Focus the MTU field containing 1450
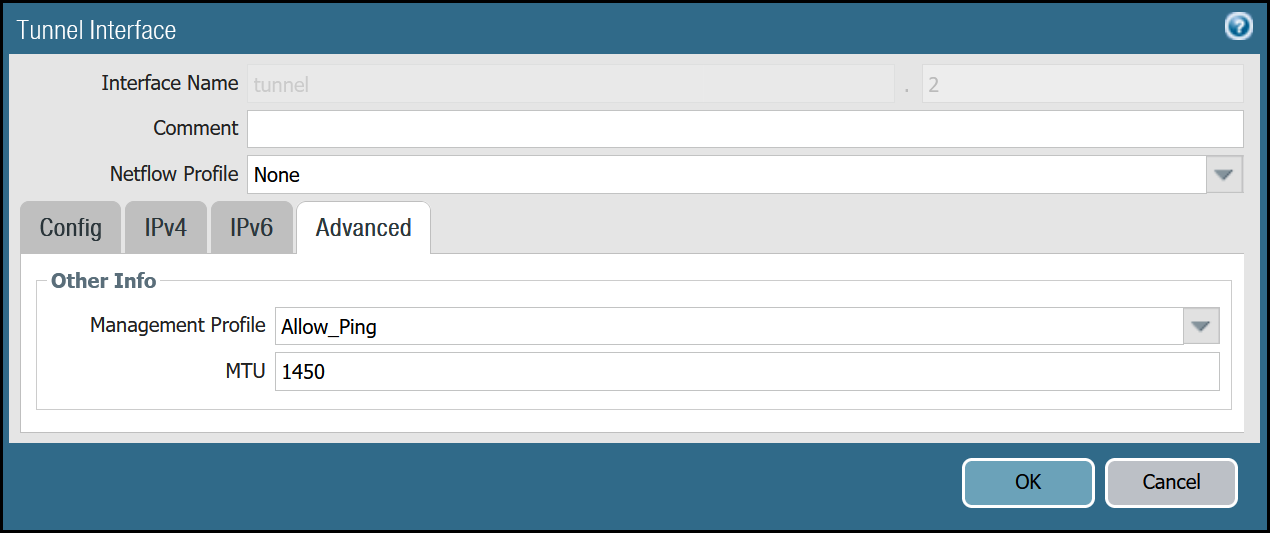The image size is (1270, 533). click(746, 371)
